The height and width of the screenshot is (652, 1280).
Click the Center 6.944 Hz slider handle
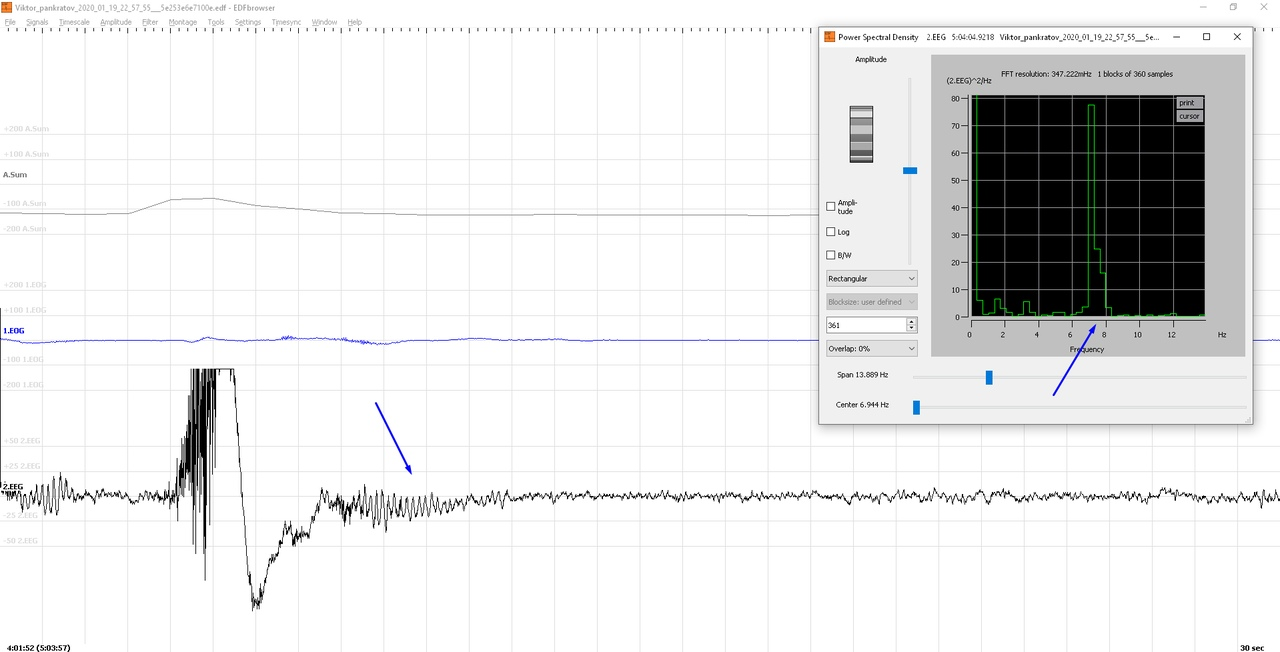pyautogui.click(x=916, y=407)
